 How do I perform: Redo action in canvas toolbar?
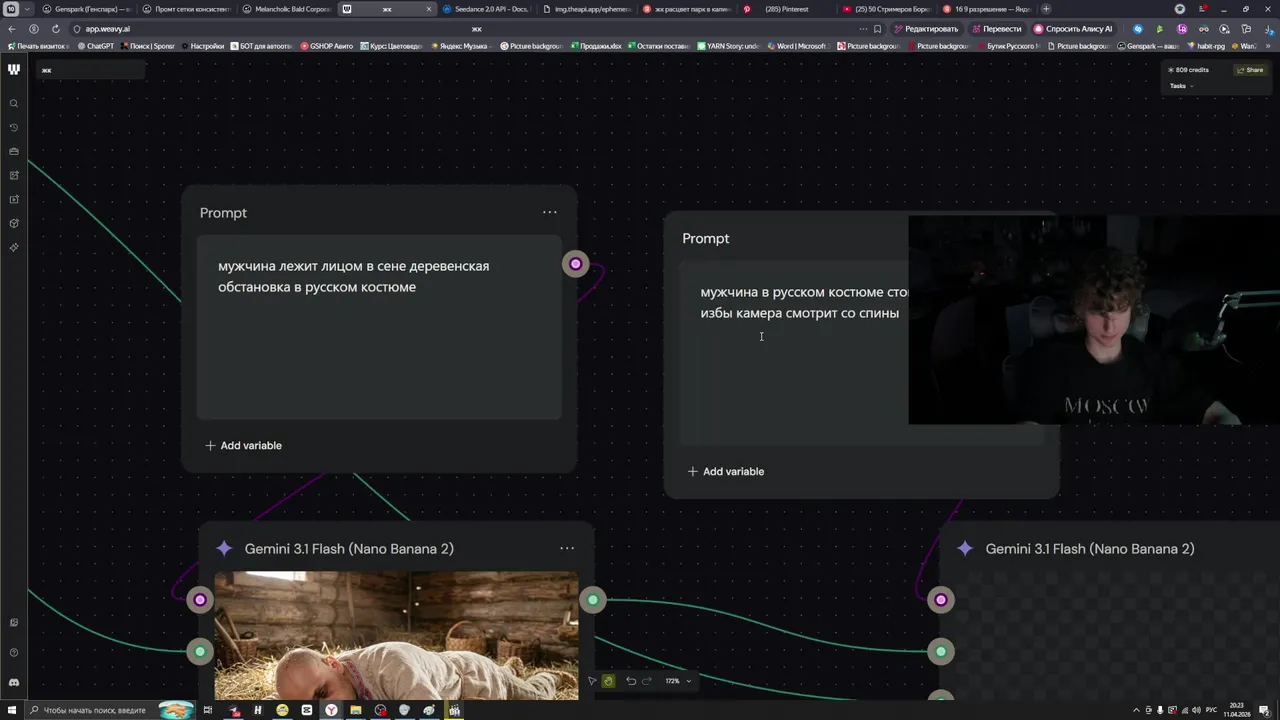pyautogui.click(x=646, y=681)
